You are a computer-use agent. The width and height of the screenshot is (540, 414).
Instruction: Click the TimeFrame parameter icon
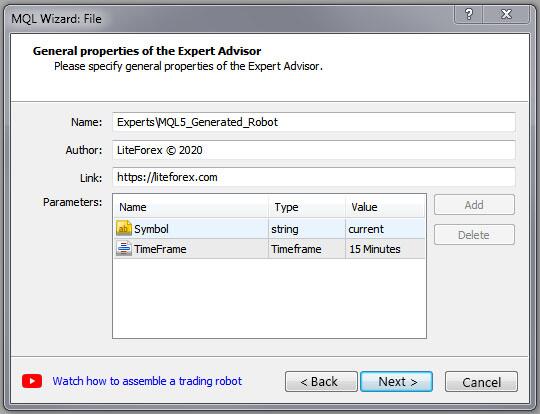(x=124, y=249)
